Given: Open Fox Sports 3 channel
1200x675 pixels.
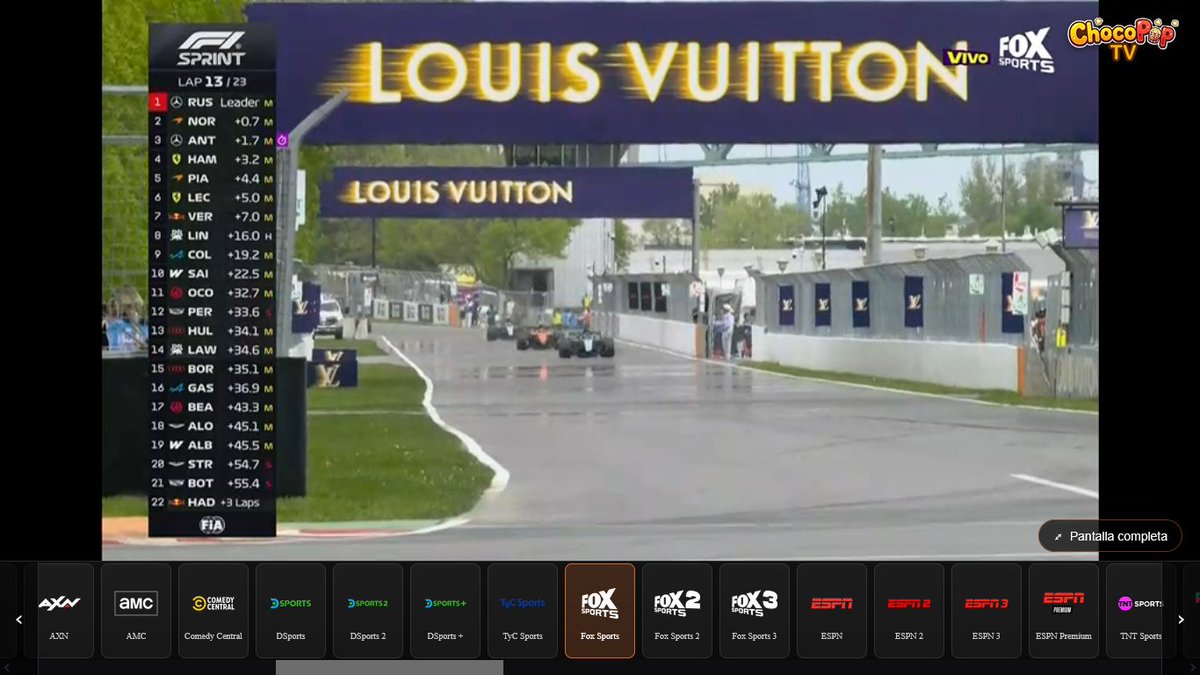Looking at the screenshot, I should (x=754, y=610).
